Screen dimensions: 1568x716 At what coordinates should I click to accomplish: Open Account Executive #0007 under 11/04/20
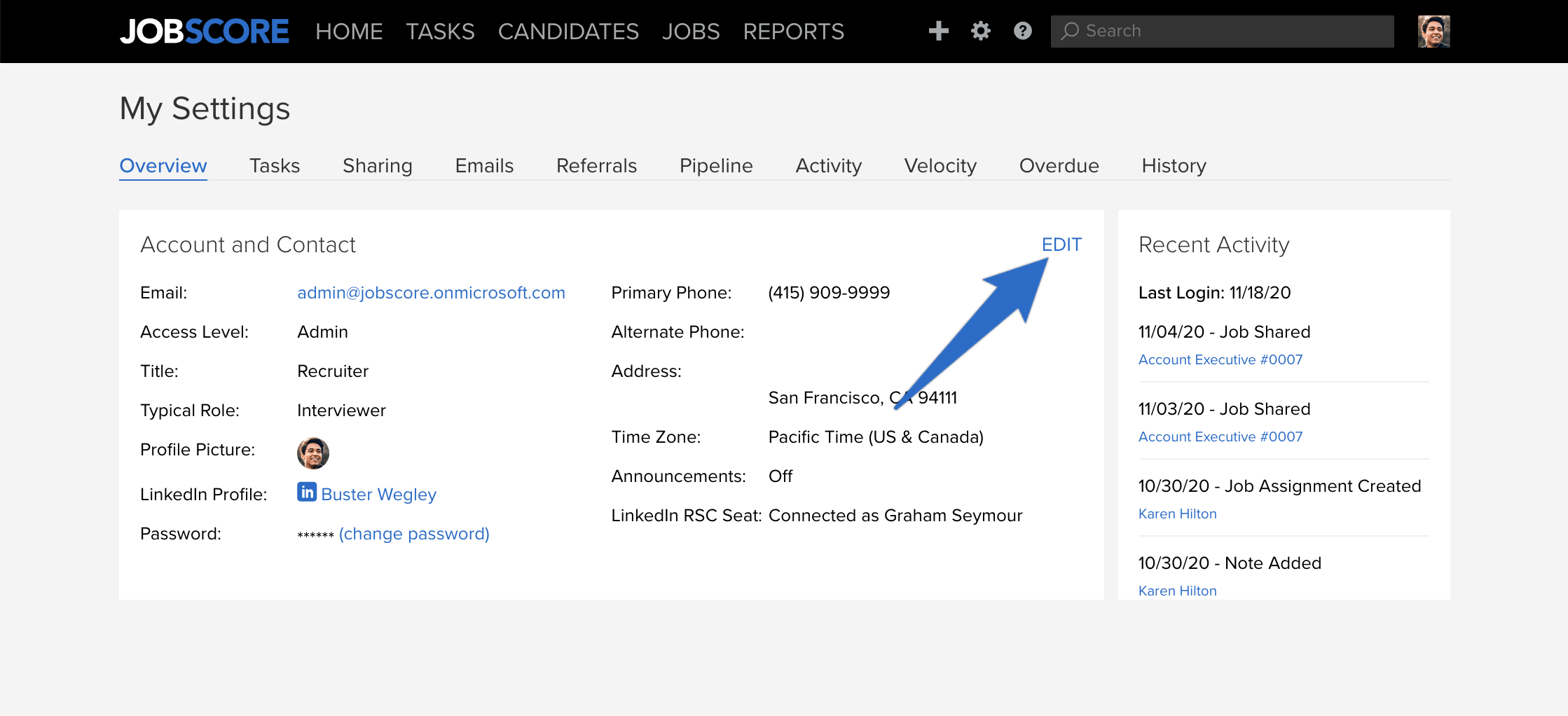coord(1220,359)
